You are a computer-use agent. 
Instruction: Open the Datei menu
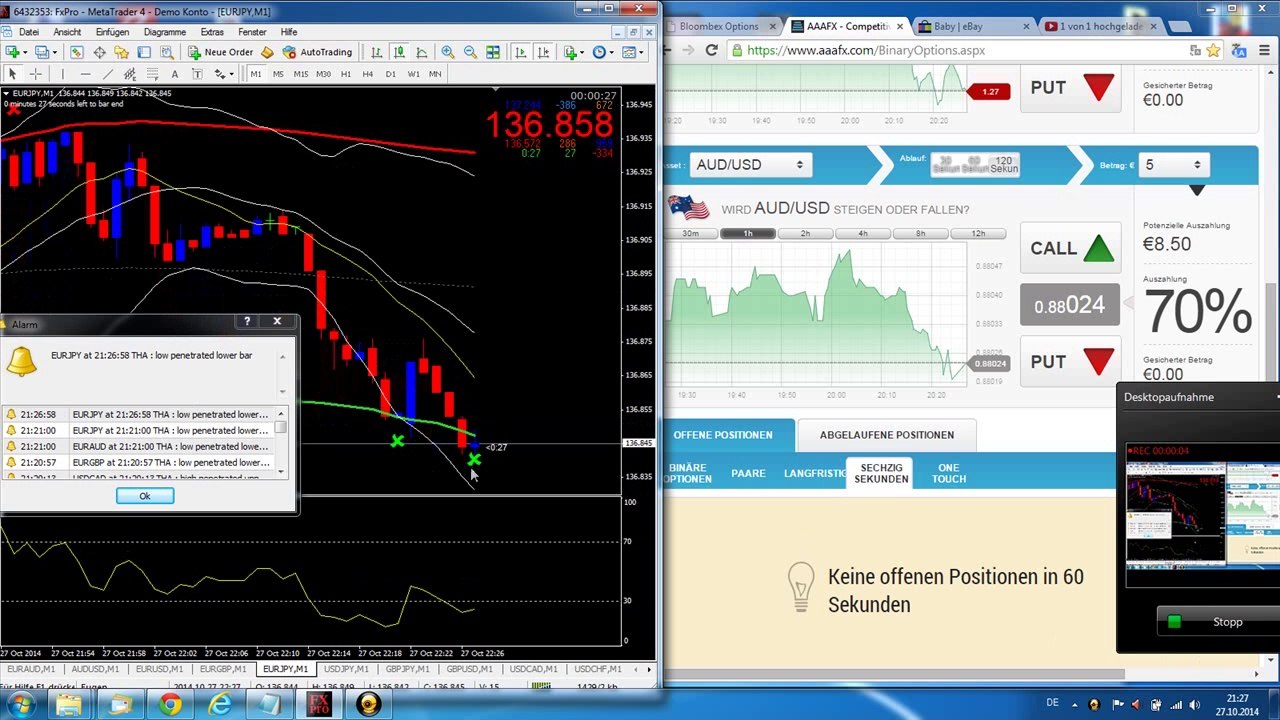coord(29,32)
